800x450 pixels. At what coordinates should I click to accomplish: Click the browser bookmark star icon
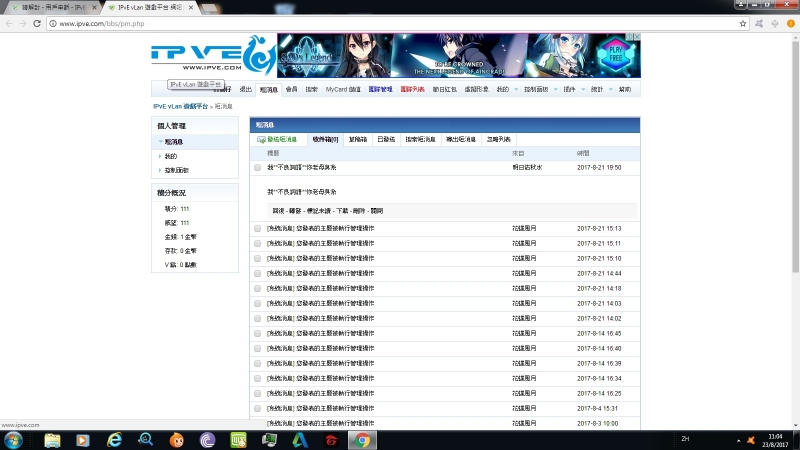tap(743, 23)
